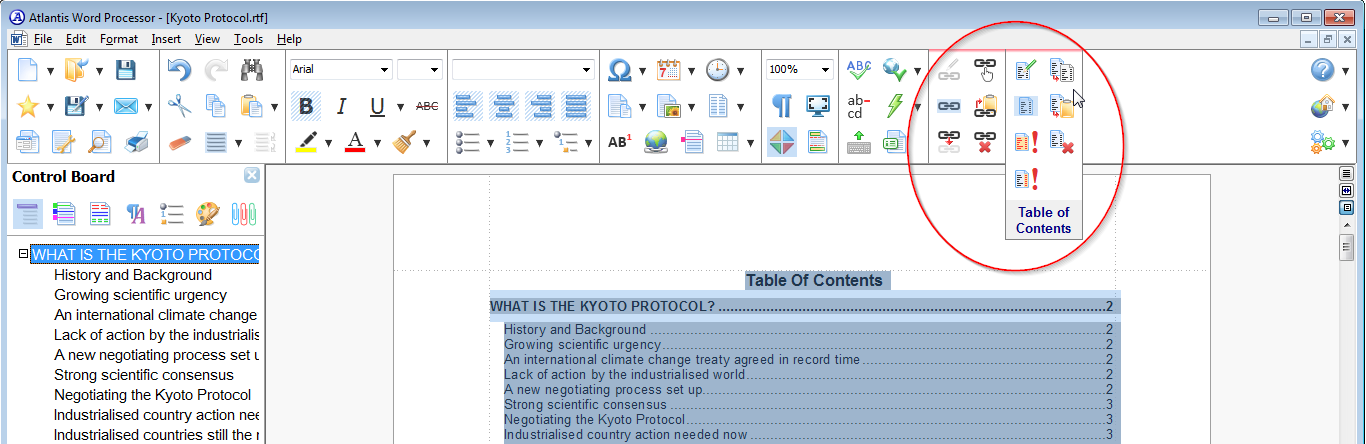
Task: Toggle justify alignment button
Action: pyautogui.click(x=576, y=106)
